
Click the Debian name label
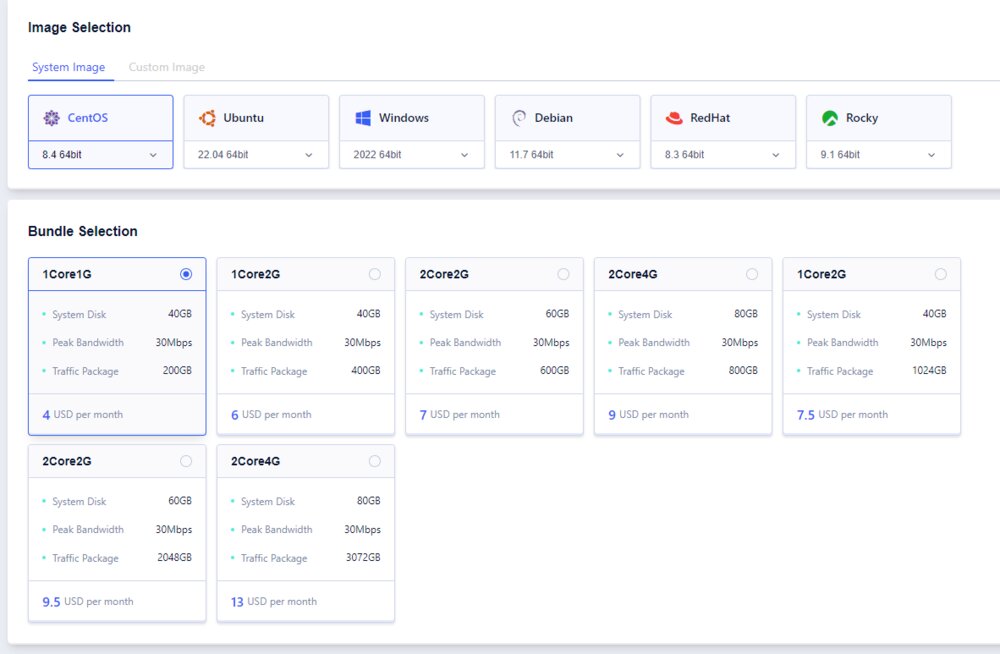click(x=554, y=117)
